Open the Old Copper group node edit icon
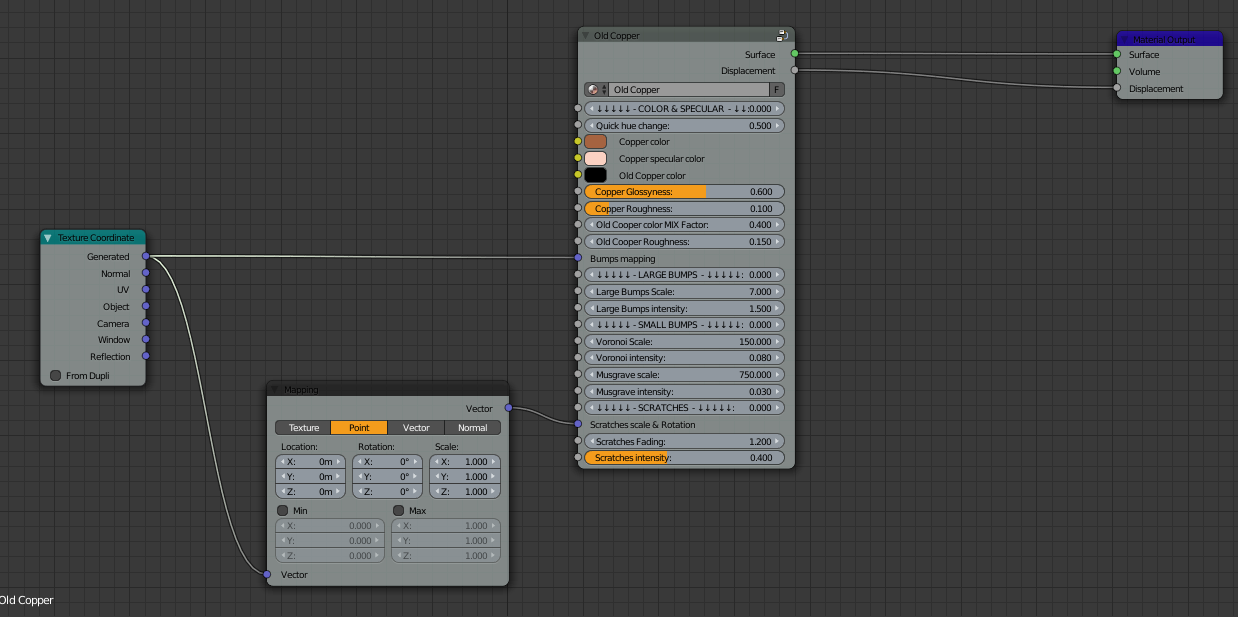 pos(783,35)
